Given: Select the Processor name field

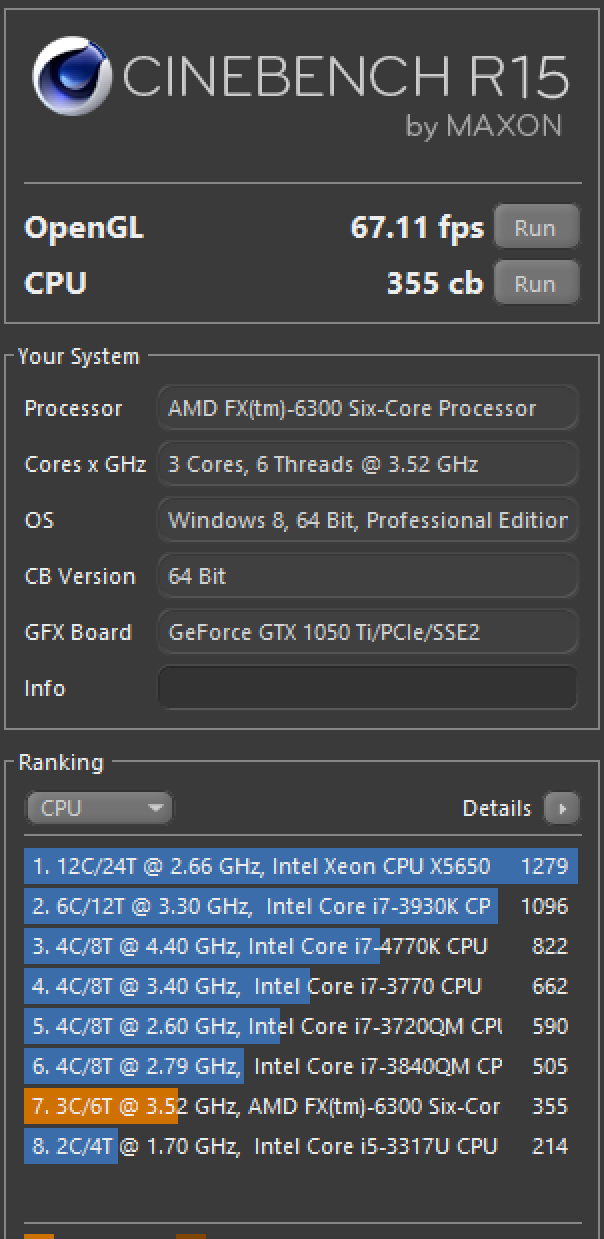Looking at the screenshot, I should click(x=368, y=408).
